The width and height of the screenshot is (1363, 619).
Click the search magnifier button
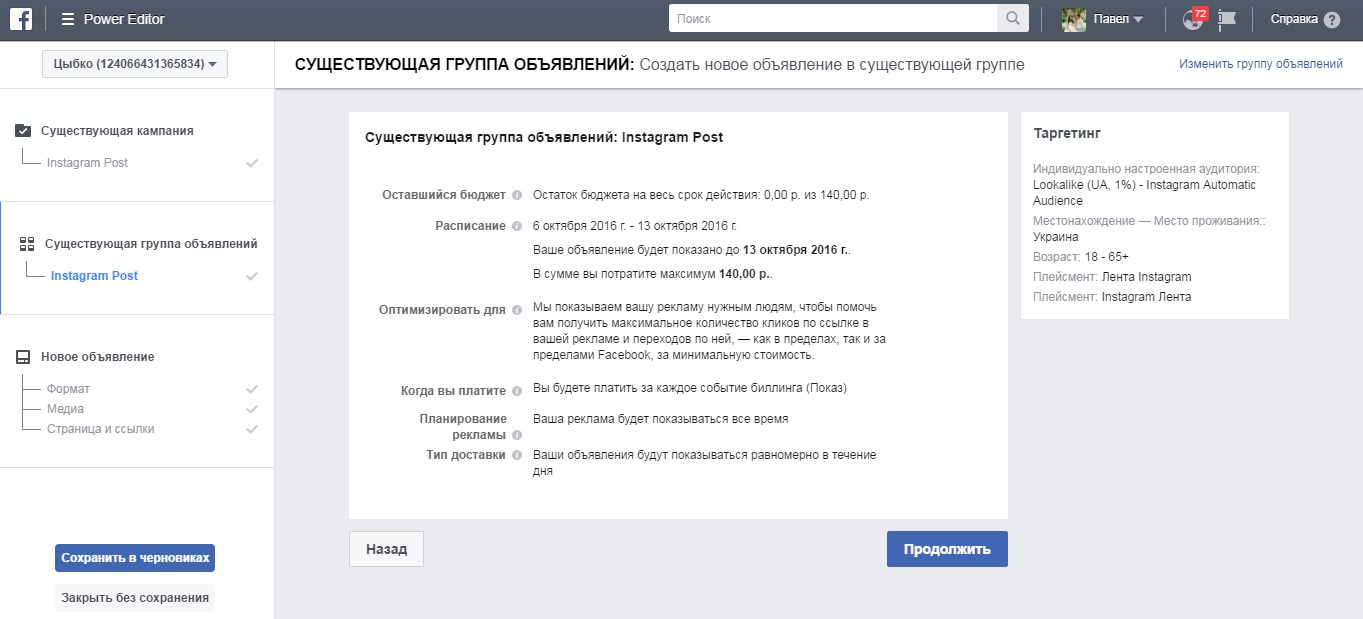click(1012, 19)
